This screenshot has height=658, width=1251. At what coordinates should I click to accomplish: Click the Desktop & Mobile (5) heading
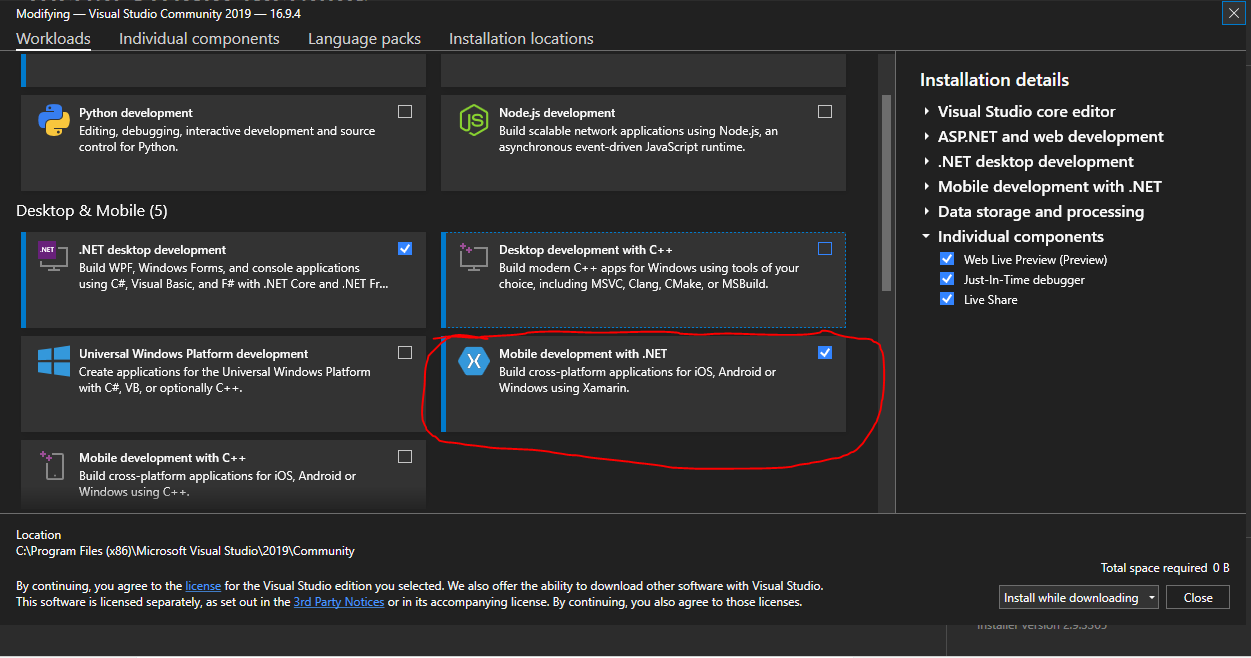(x=92, y=211)
